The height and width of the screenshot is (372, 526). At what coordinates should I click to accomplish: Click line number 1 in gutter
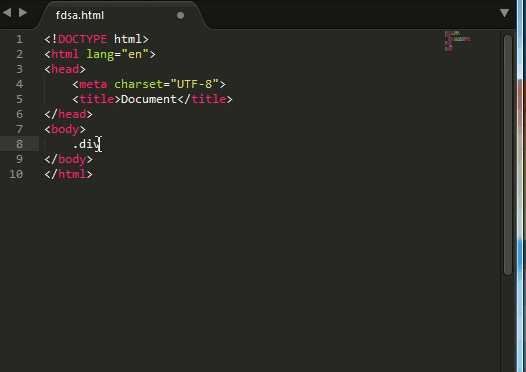click(x=20, y=39)
